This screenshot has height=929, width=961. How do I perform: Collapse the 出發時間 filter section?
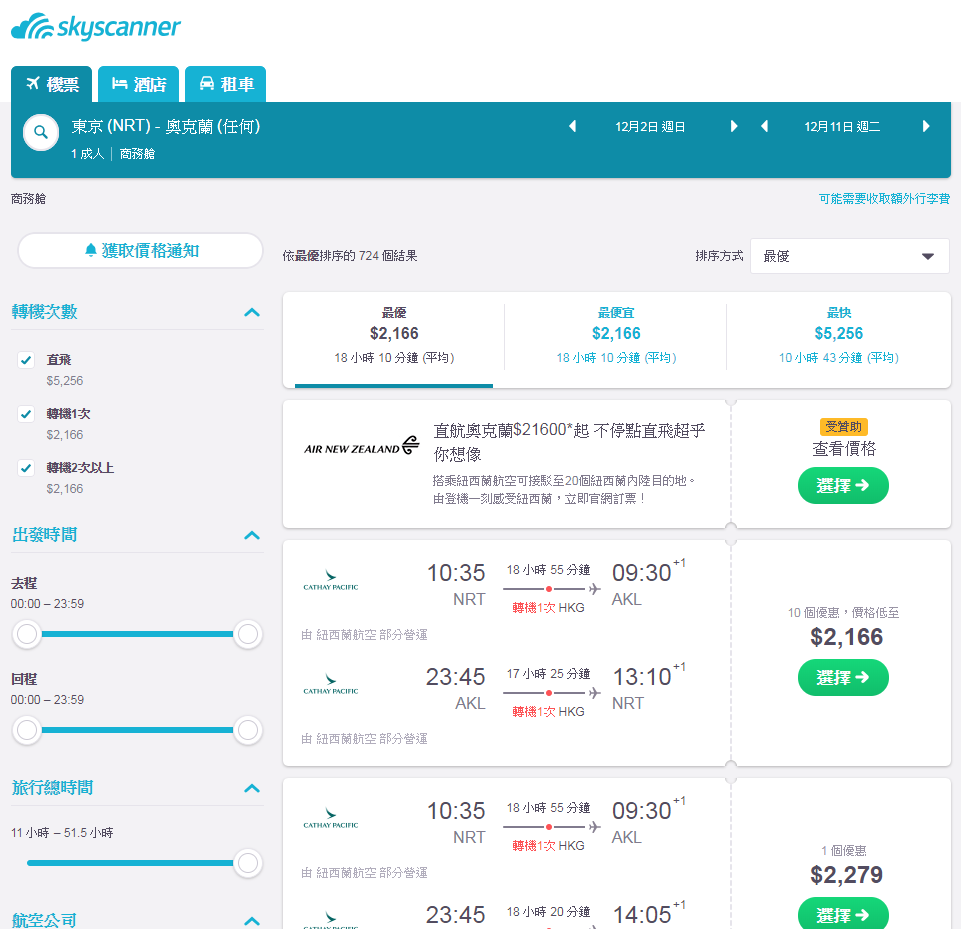(252, 536)
